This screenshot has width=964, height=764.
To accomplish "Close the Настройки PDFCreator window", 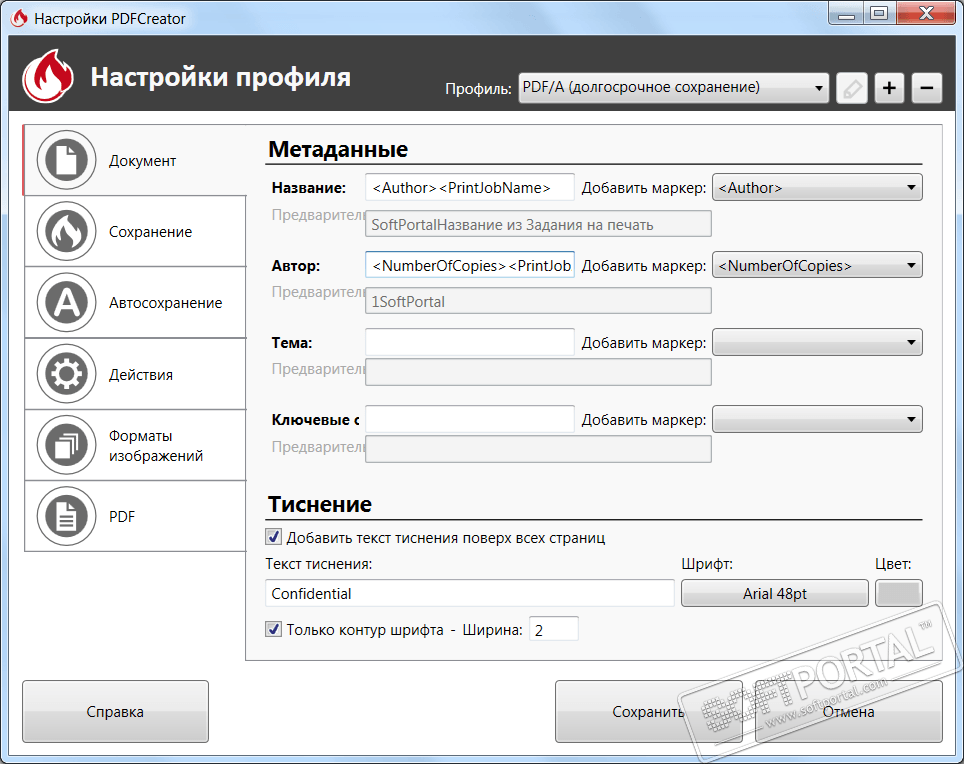I will pos(926,14).
